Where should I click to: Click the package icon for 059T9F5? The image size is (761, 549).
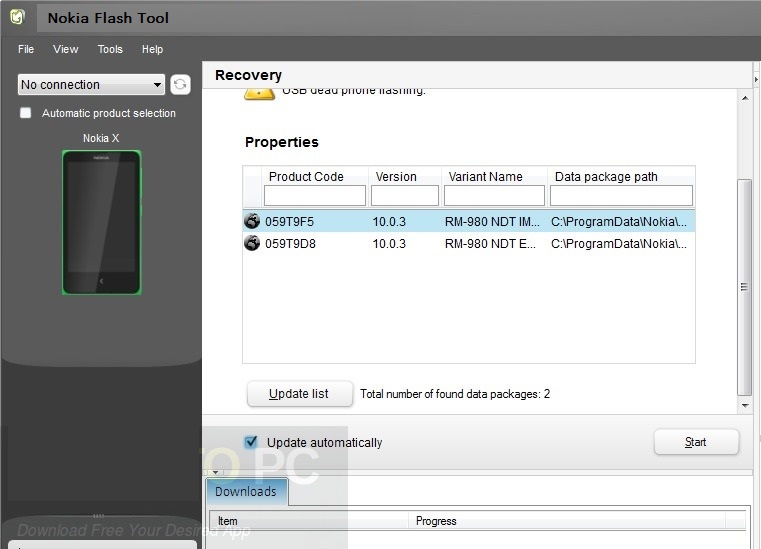252,221
